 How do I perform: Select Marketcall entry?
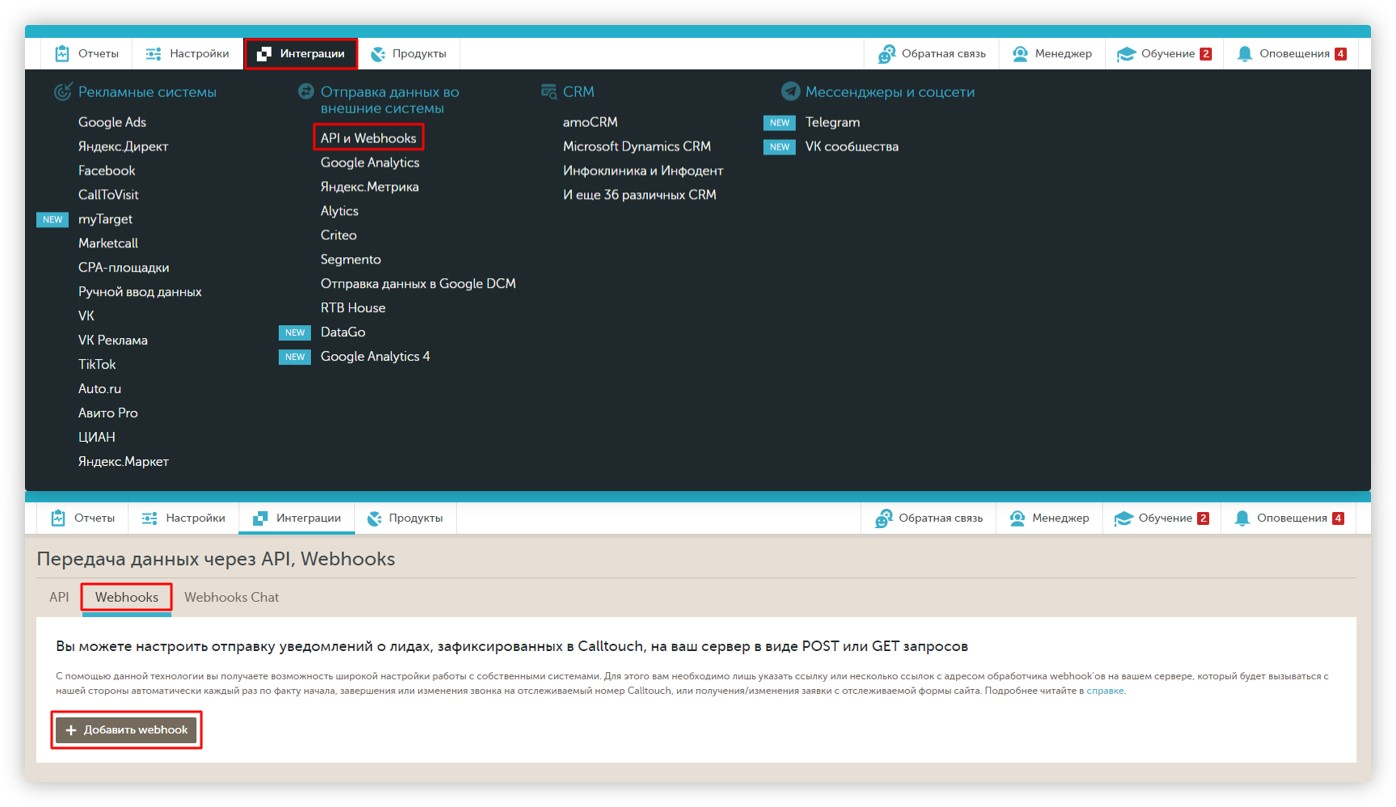pos(108,243)
